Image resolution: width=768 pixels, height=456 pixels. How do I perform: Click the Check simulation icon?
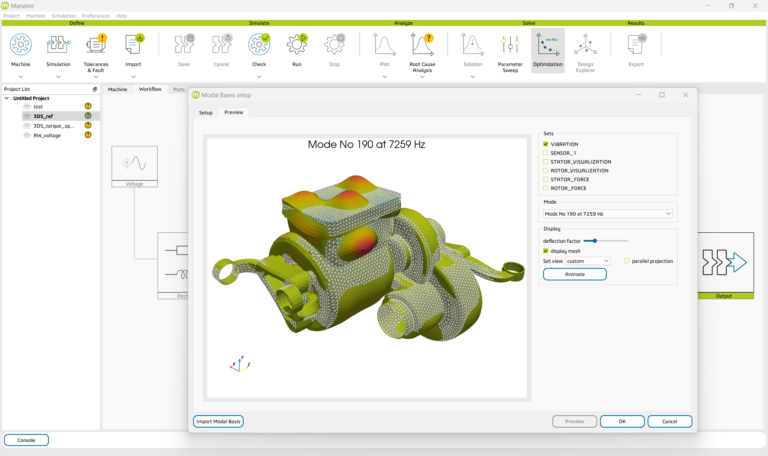pyautogui.click(x=258, y=45)
